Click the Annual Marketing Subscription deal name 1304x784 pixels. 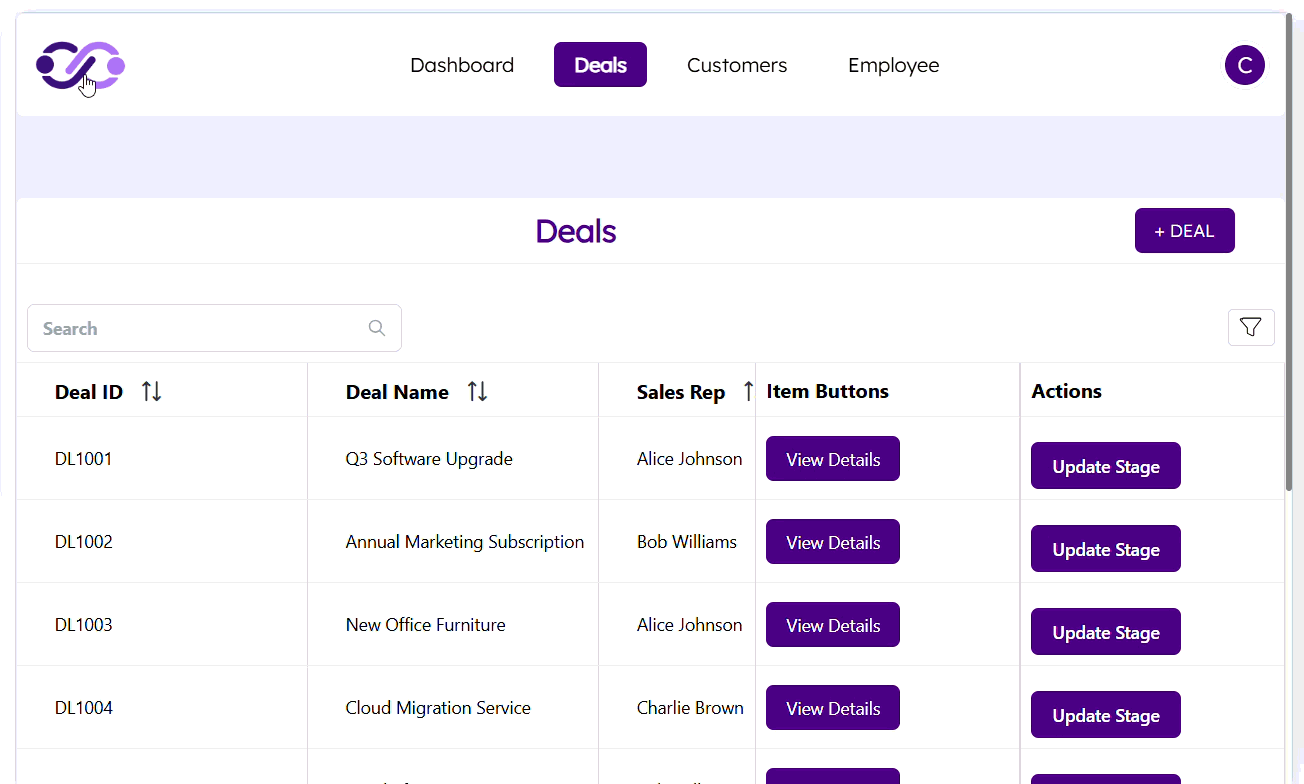click(465, 542)
